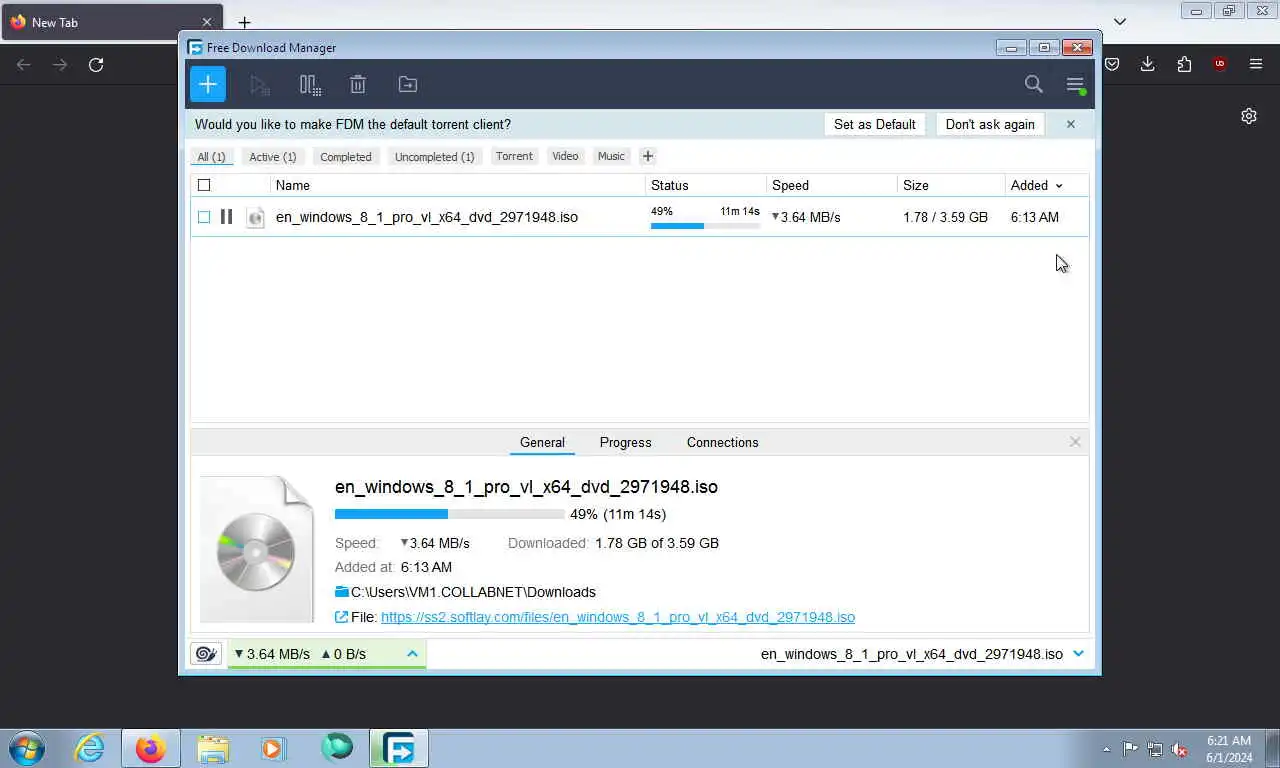Image resolution: width=1280 pixels, height=768 pixels.
Task: Show Uncompleted (1) downloads filter
Action: coord(434,157)
